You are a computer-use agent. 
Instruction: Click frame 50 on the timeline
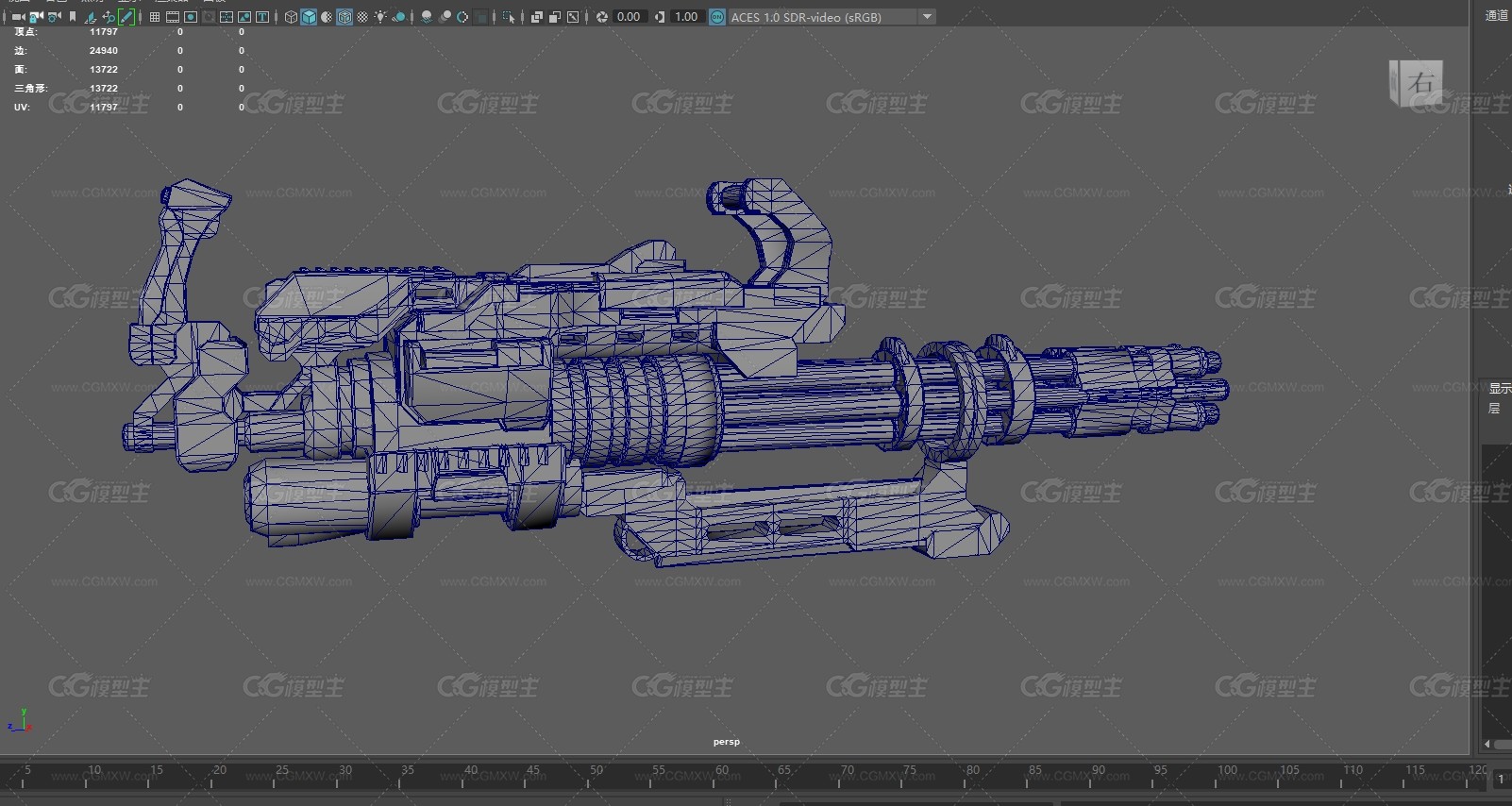coord(596,769)
